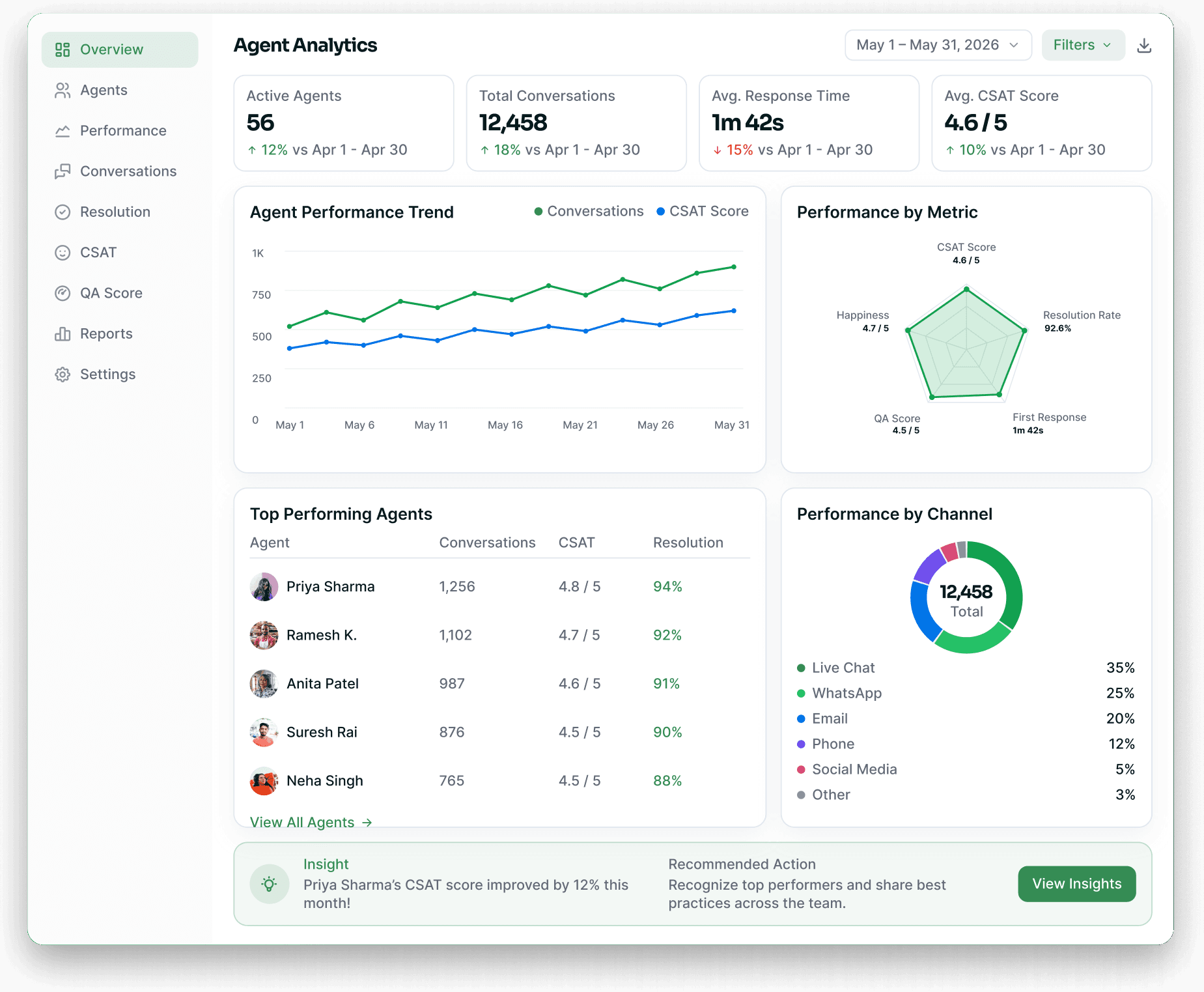Click the Agents people icon
This screenshot has width=1204, height=992.
tap(63, 91)
